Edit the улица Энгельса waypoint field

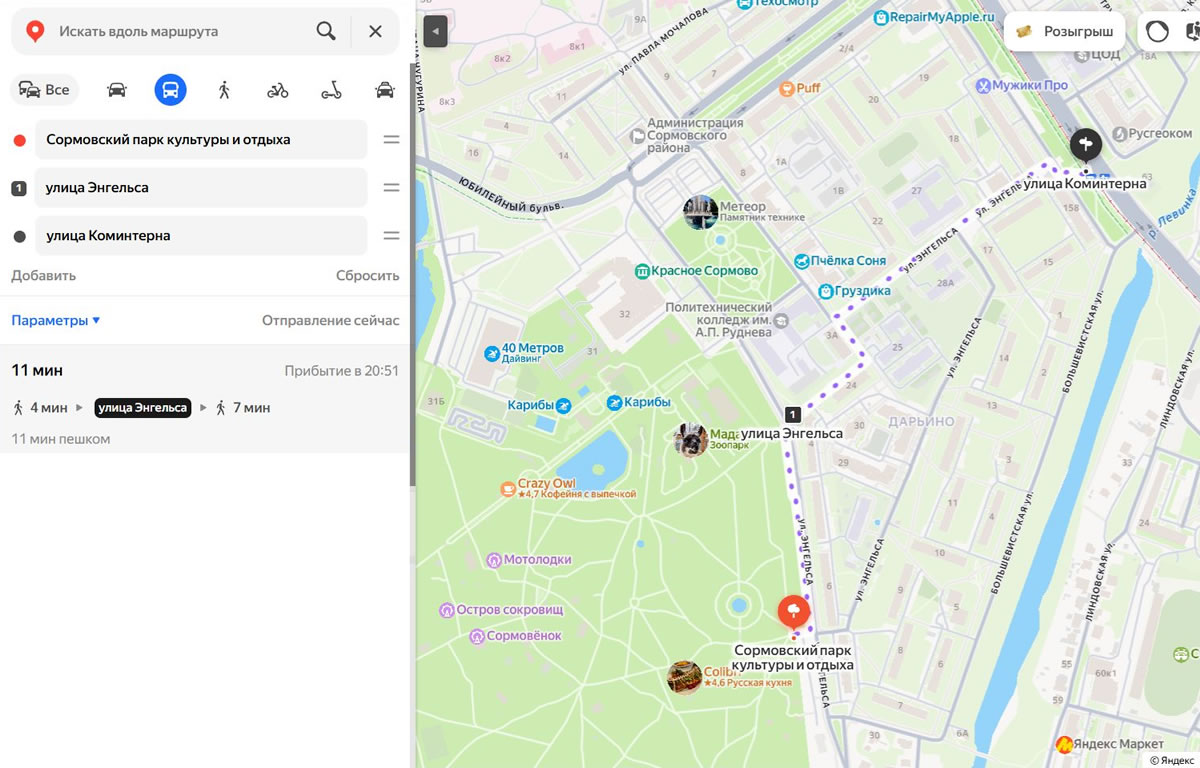pos(200,188)
